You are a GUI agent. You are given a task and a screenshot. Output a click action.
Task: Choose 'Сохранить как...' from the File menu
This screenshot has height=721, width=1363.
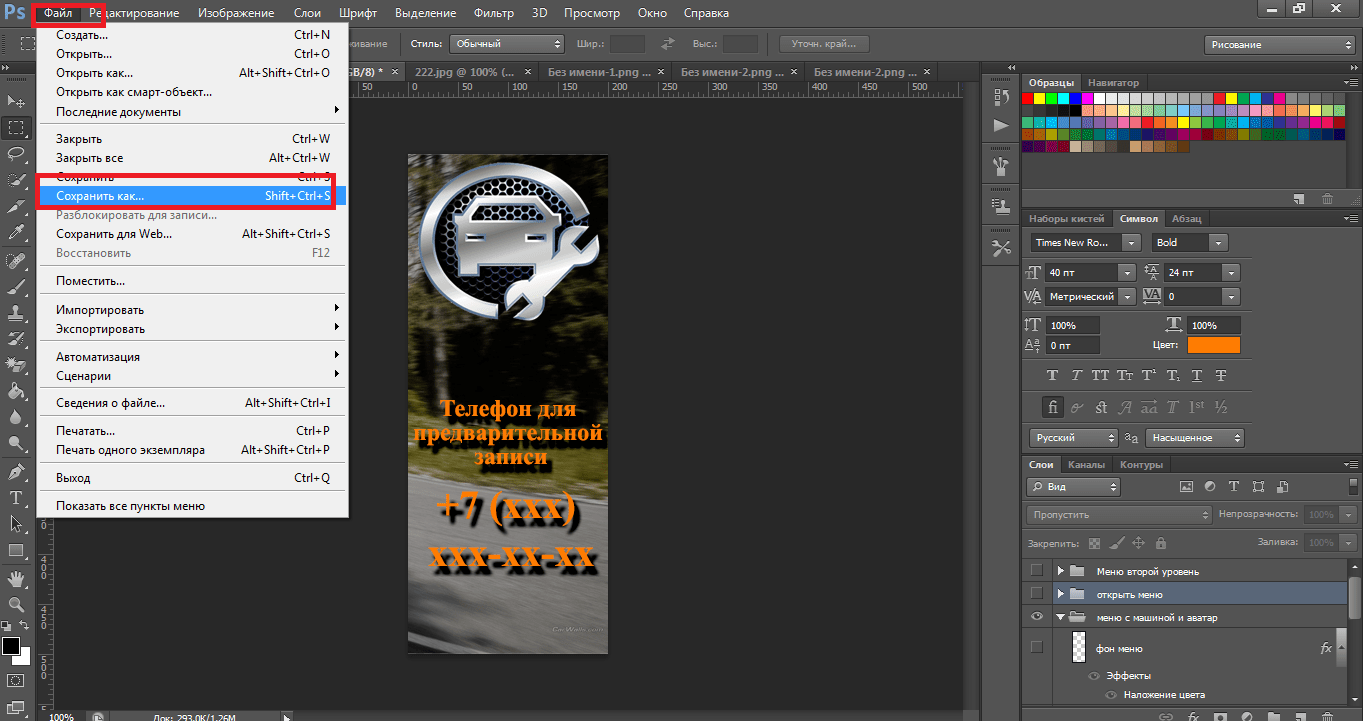100,196
